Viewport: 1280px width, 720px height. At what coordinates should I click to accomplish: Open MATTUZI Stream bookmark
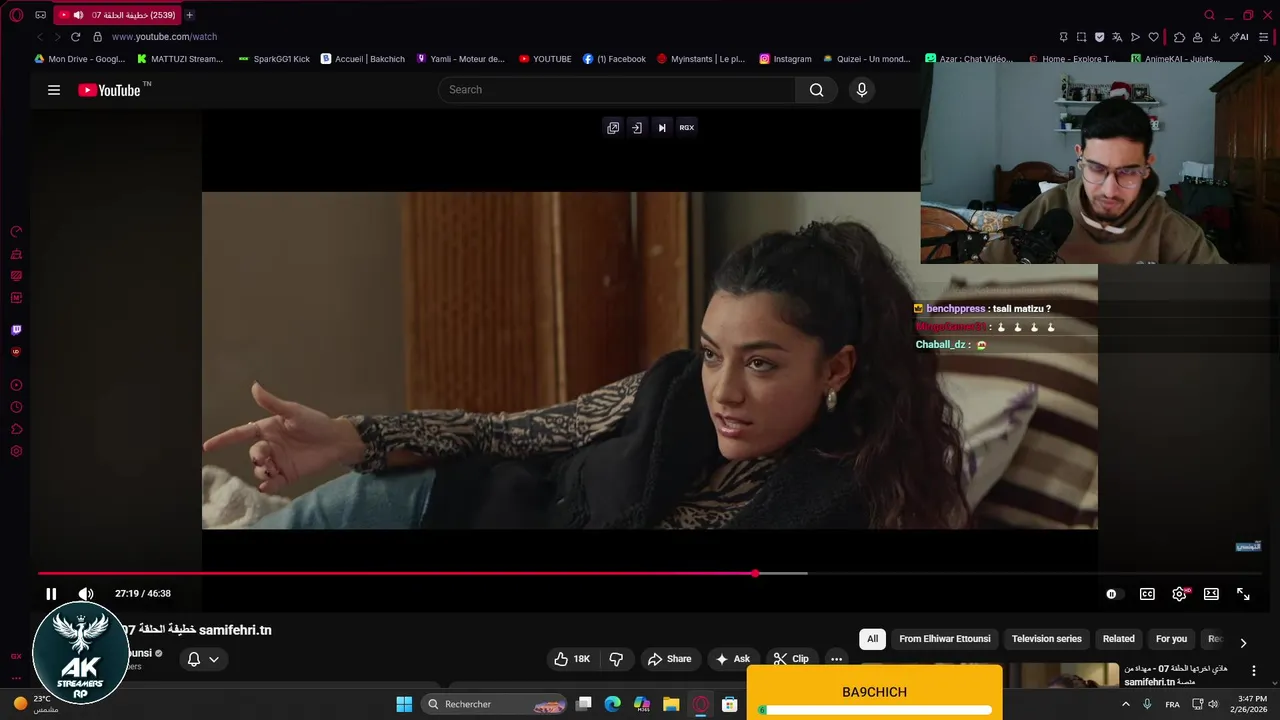[x=179, y=59]
